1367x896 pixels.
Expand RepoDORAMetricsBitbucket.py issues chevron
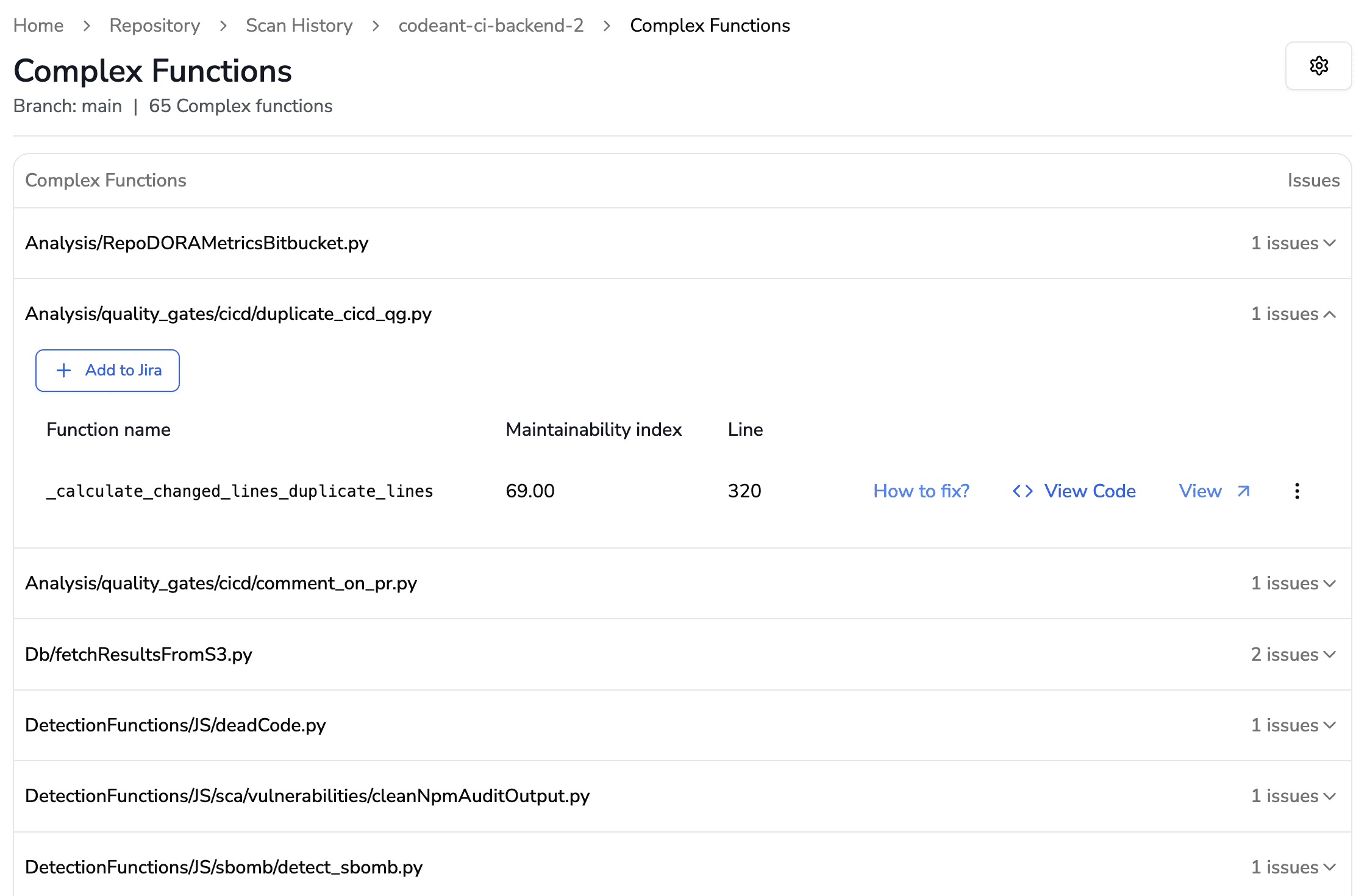click(x=1330, y=243)
